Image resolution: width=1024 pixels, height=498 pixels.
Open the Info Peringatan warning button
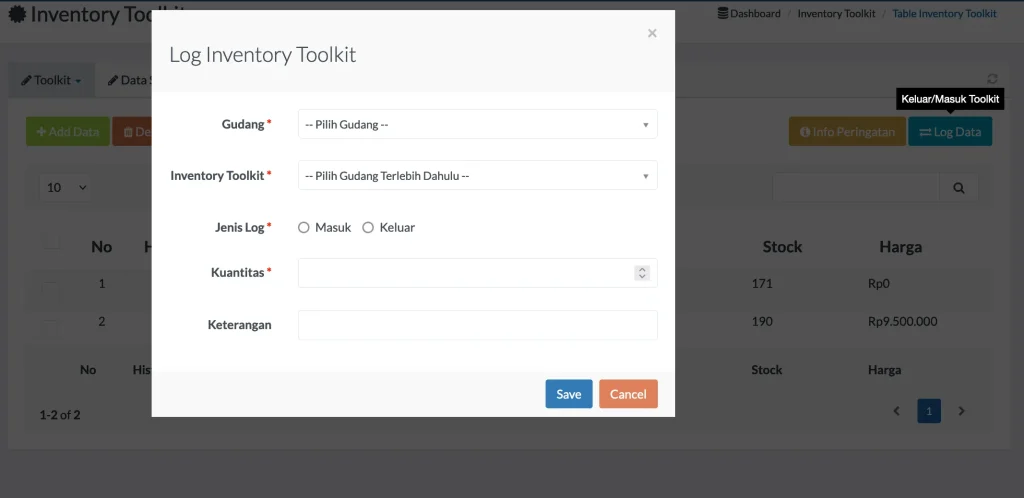point(846,132)
